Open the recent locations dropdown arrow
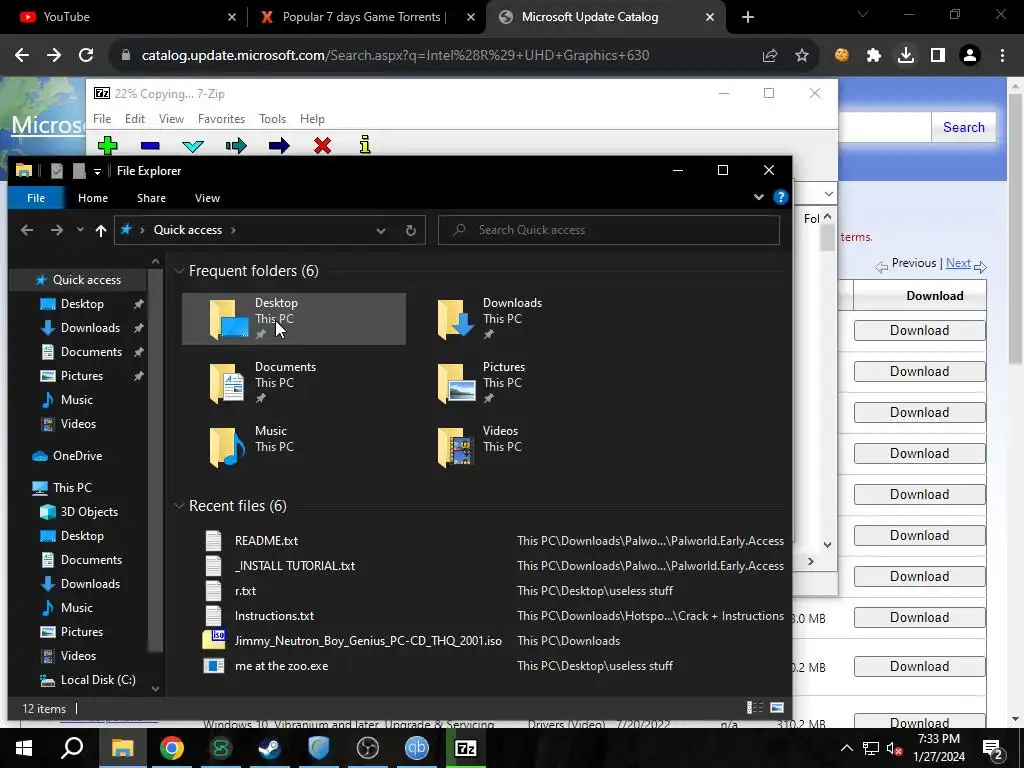This screenshot has height=768, width=1024. 80,230
